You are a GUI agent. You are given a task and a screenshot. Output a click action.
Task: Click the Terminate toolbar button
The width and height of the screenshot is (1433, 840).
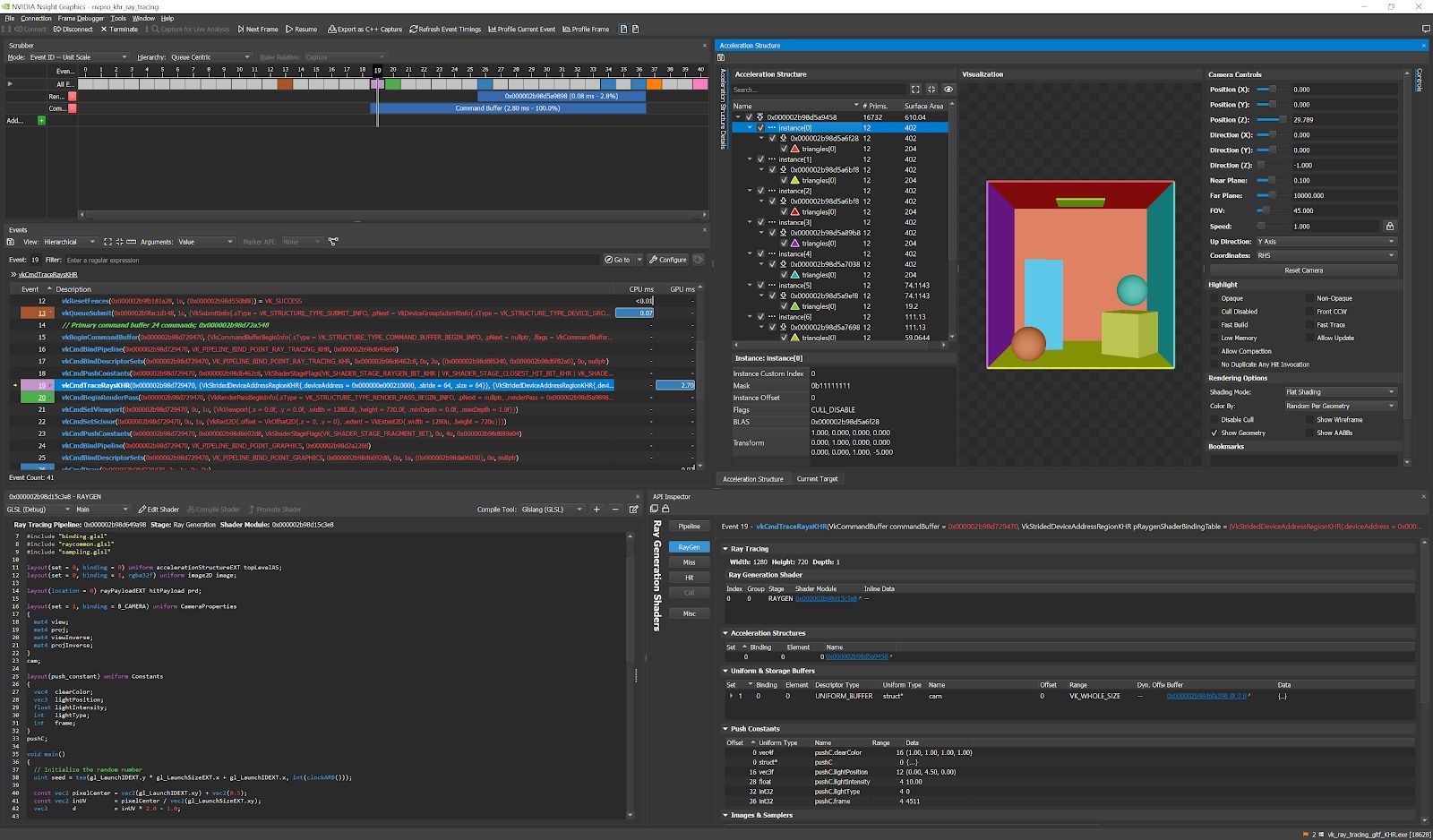(119, 29)
